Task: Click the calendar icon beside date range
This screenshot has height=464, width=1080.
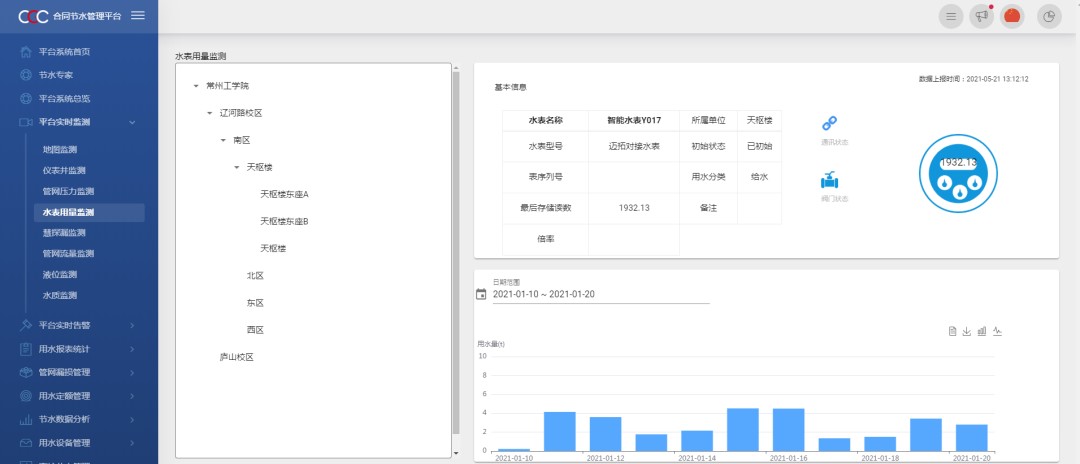Action: click(x=481, y=294)
